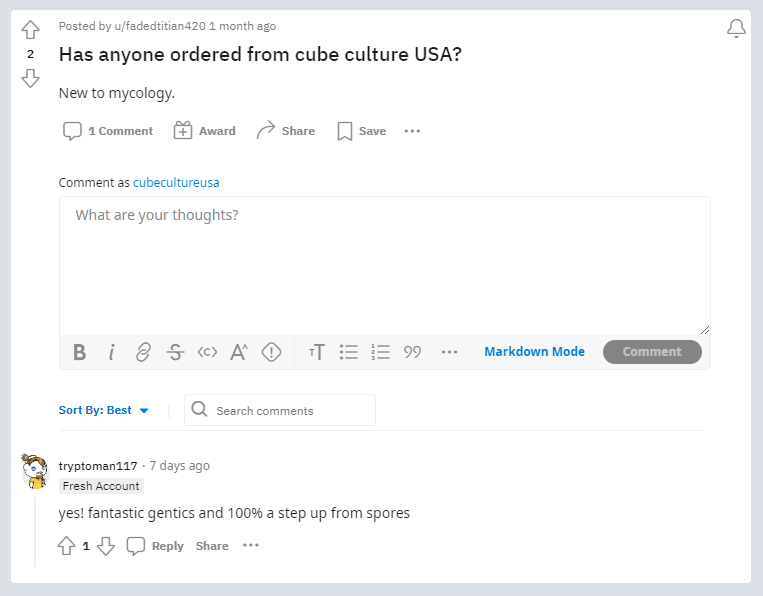Viewport: 763px width, 596px height.
Task: Mark text as spoiler
Action: pyautogui.click(x=271, y=352)
